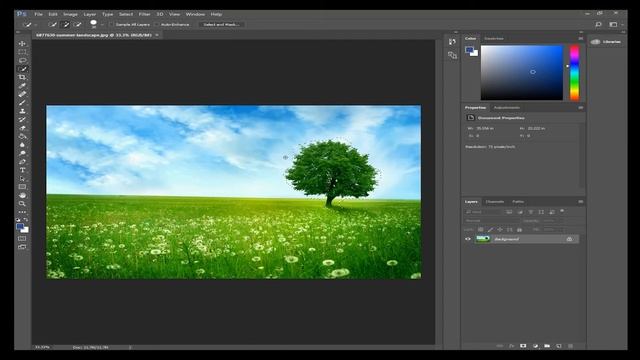Viewport: 640px width, 360px height.
Task: Open the layer blend mode dropdown
Action: 492,220
